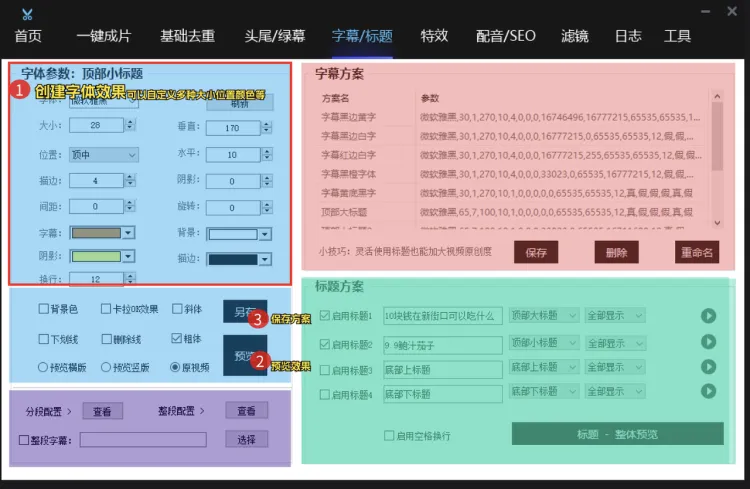The image size is (750, 489).
Task: Open 底部上标题 style dropdown
Action: [544, 367]
